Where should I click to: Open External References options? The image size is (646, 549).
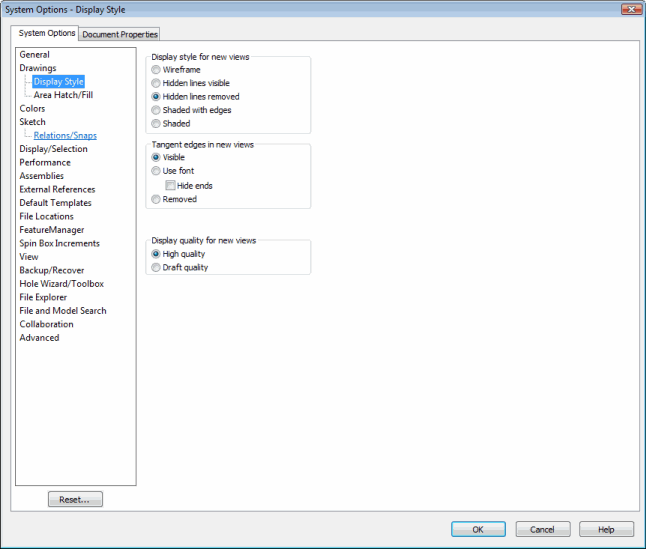pyautogui.click(x=57, y=189)
